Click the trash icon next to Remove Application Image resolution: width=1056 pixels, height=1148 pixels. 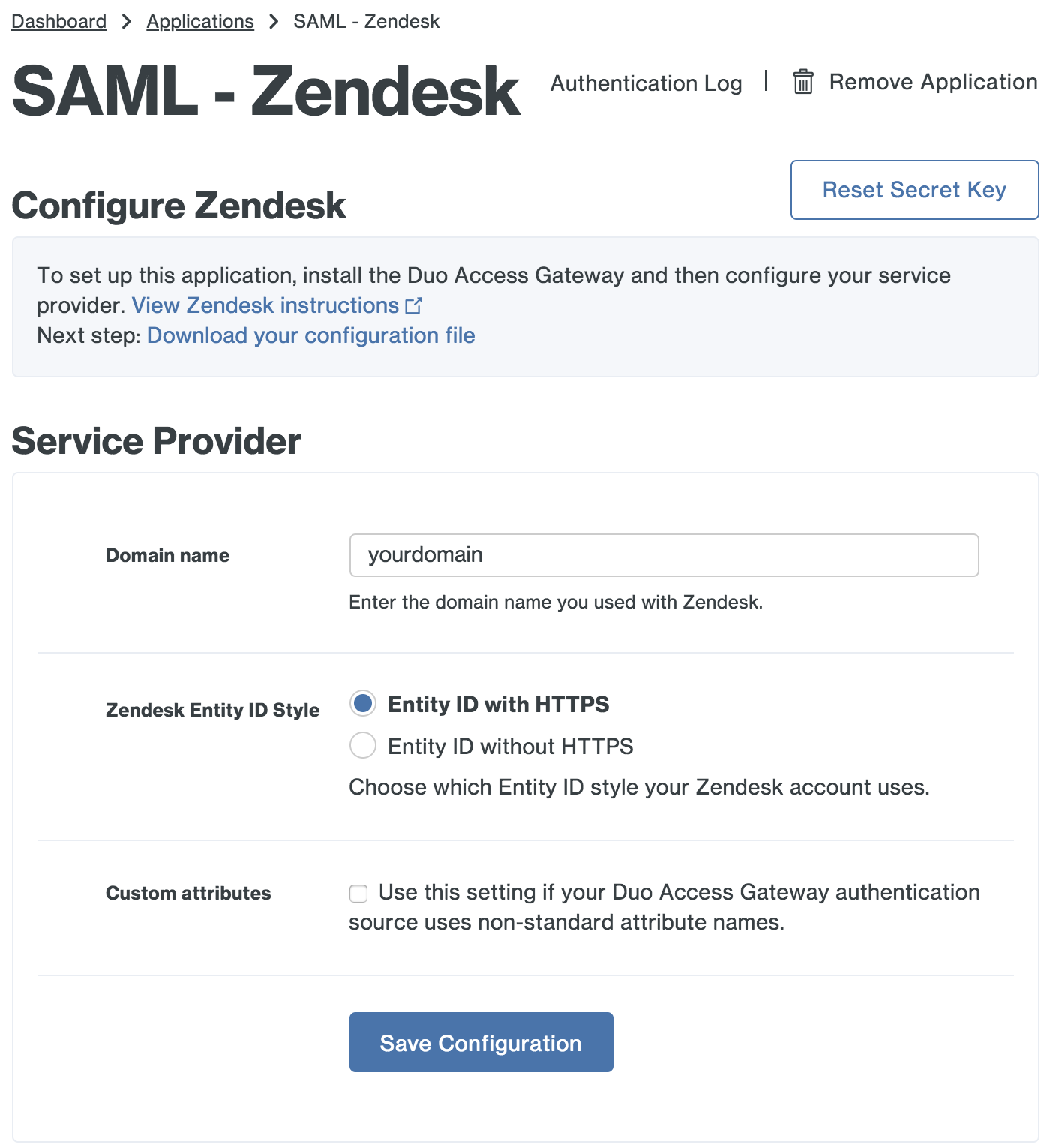click(x=802, y=83)
